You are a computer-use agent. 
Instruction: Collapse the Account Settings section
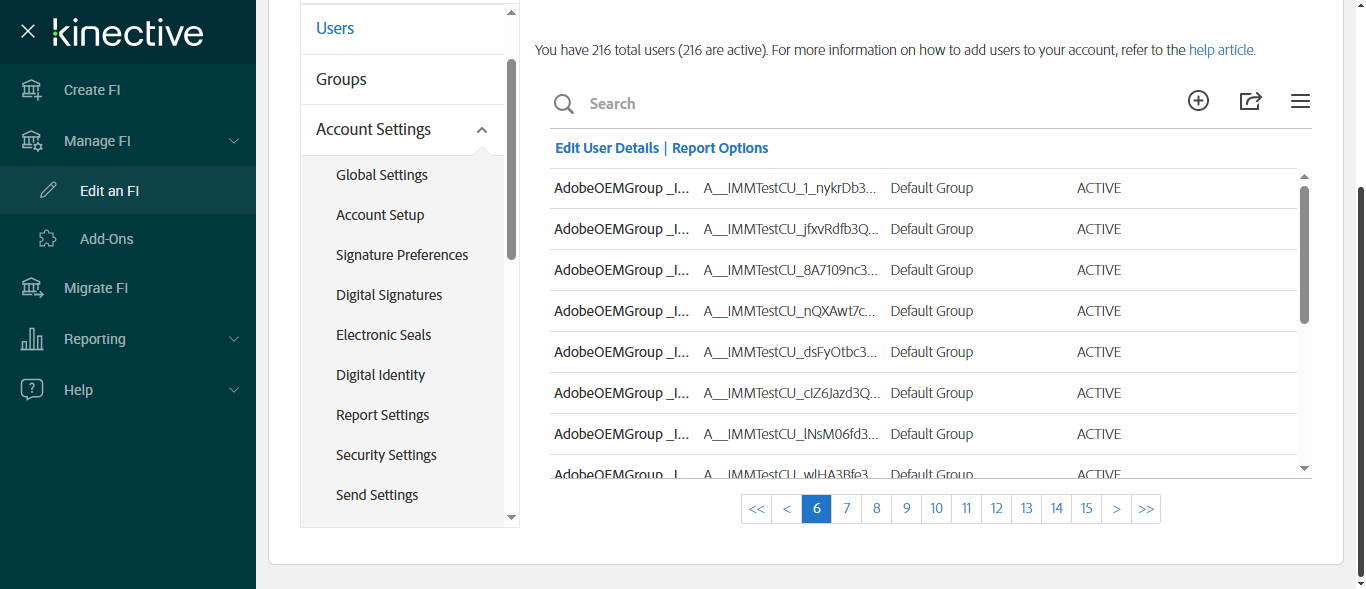[x=482, y=130]
